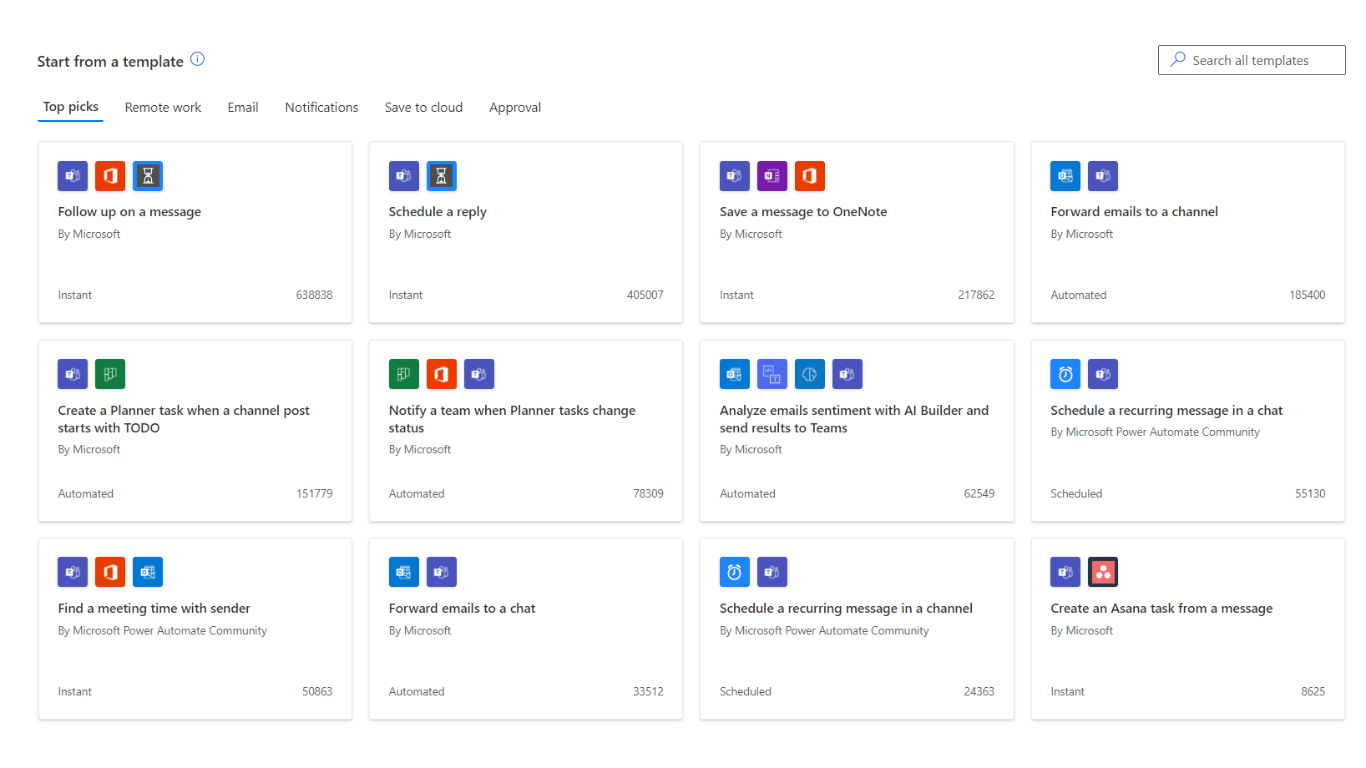Click the OneNote icon on Save a message to OneNote

tap(772, 176)
